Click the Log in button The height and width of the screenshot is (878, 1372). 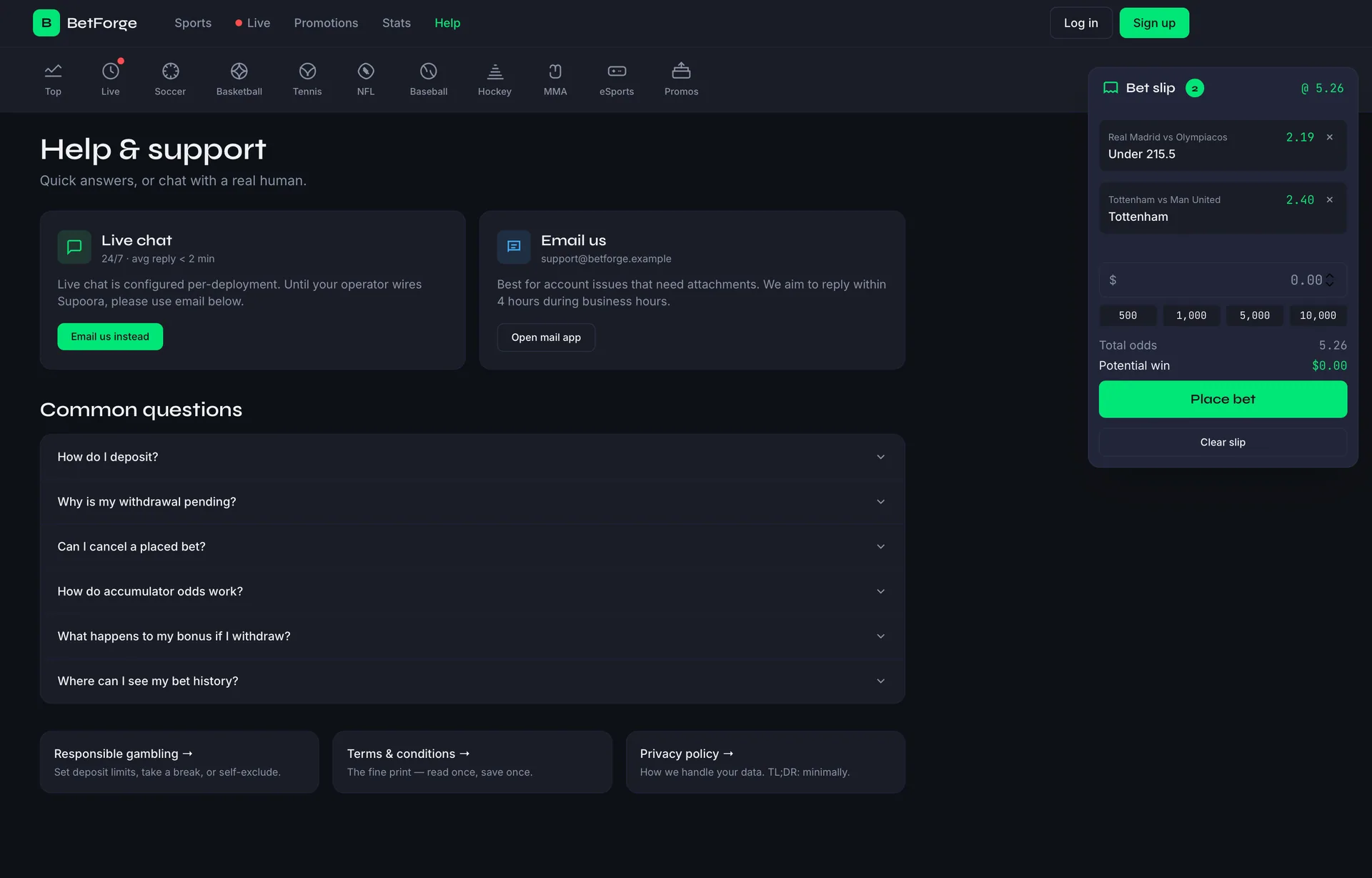[1080, 23]
